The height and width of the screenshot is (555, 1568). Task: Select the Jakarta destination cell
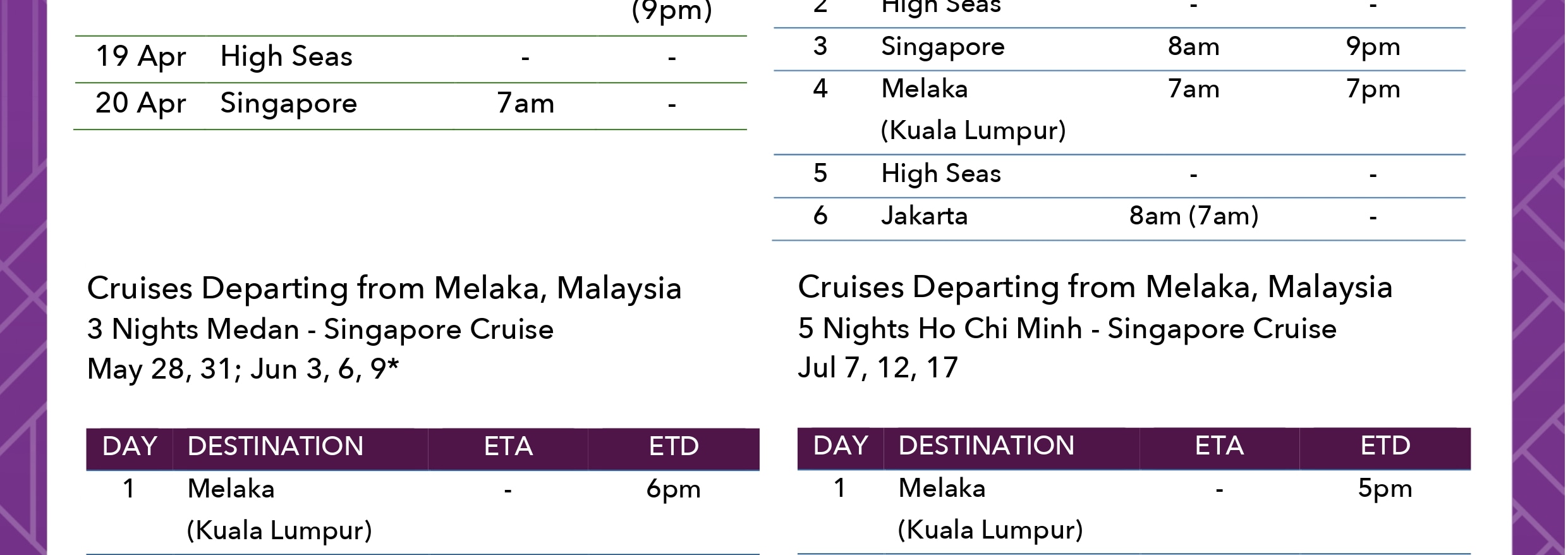[924, 216]
